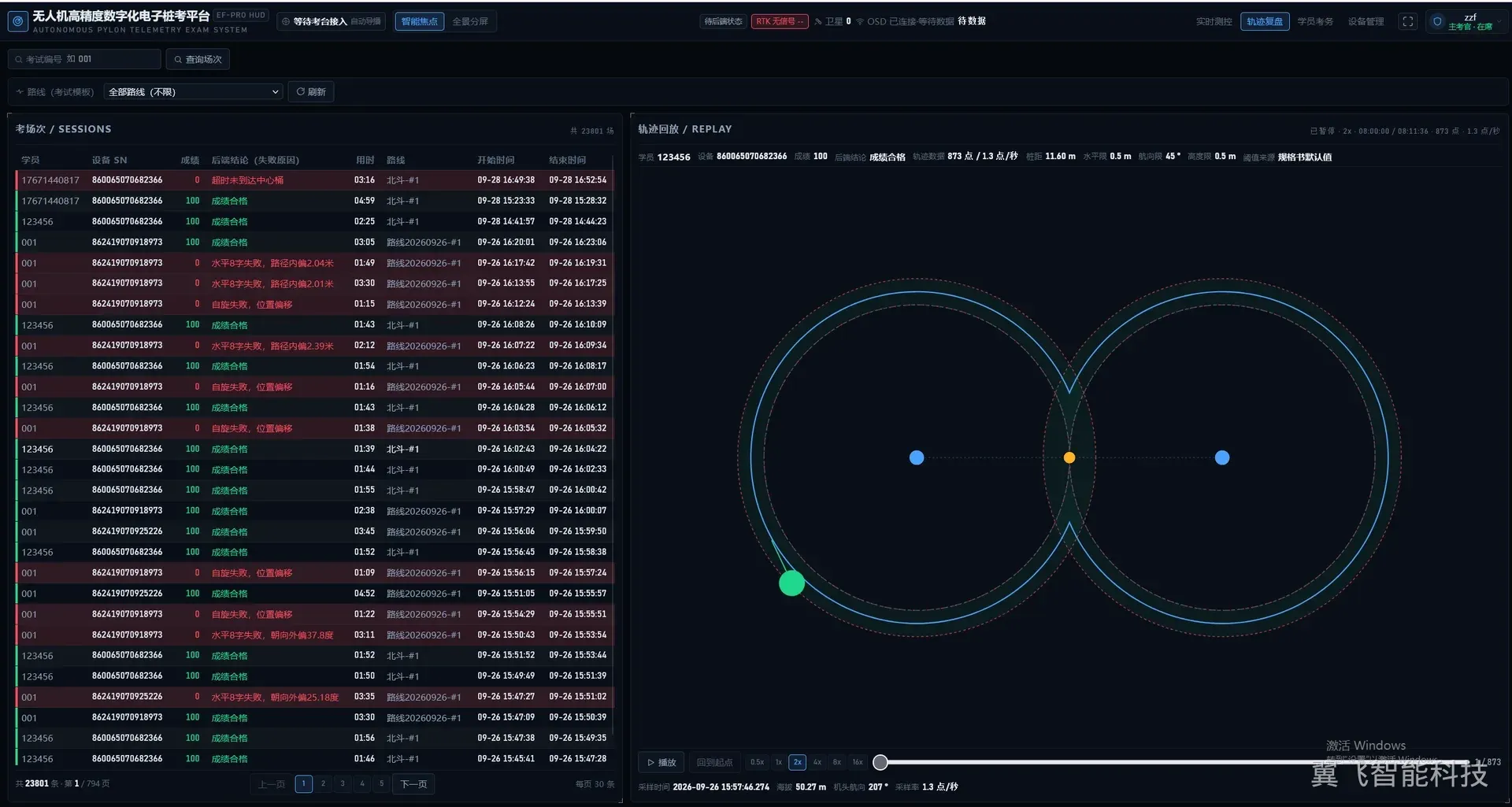Click the 刷新 refresh button
The image size is (1512, 807).
pyautogui.click(x=311, y=92)
